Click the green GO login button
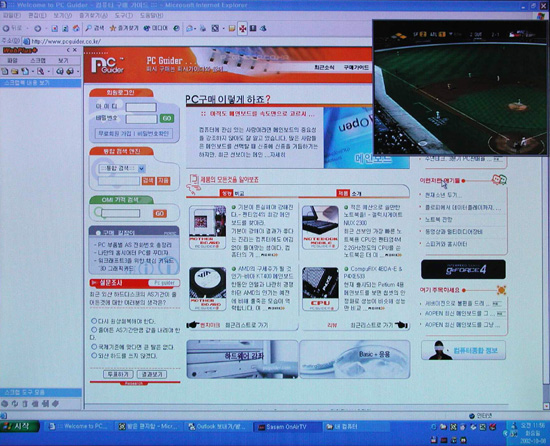Viewport: 550px width, 446px height. (x=167, y=119)
